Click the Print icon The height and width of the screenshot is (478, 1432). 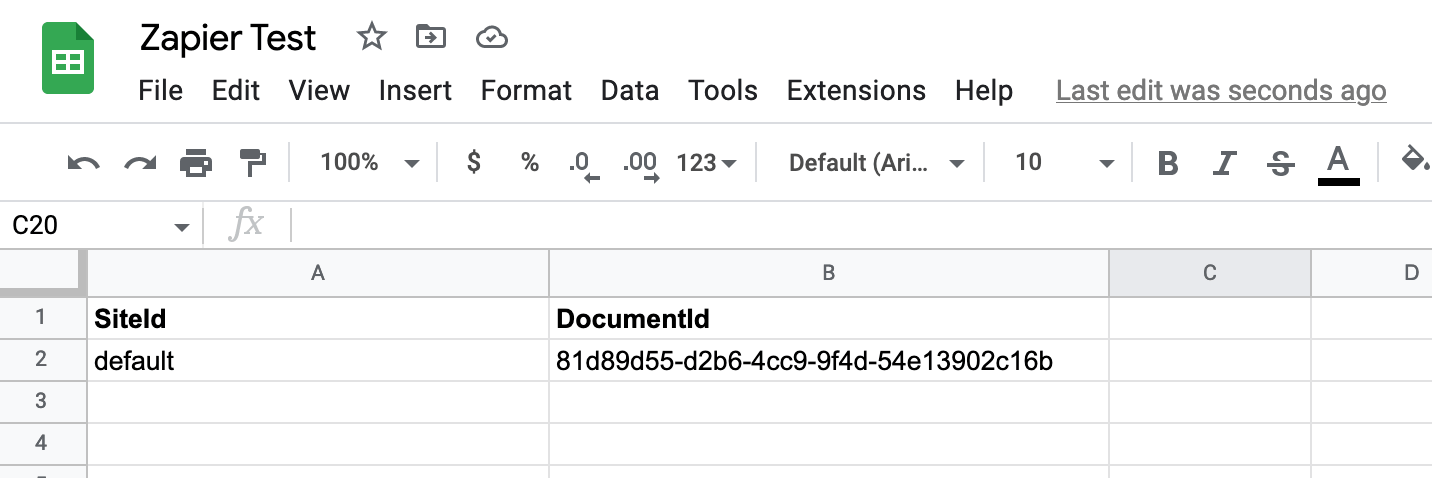[196, 162]
